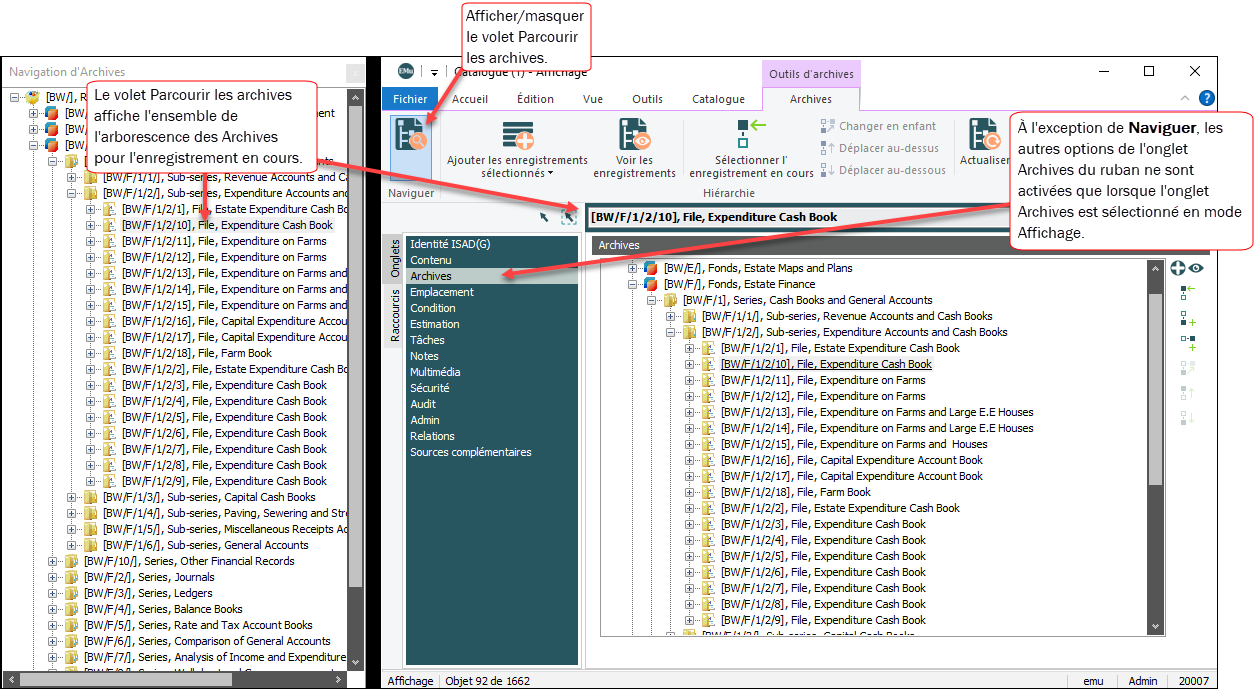Click Ajouter les enregistrements sélectionnés icon
1258x689 pixels.
pyautogui.click(x=517, y=135)
